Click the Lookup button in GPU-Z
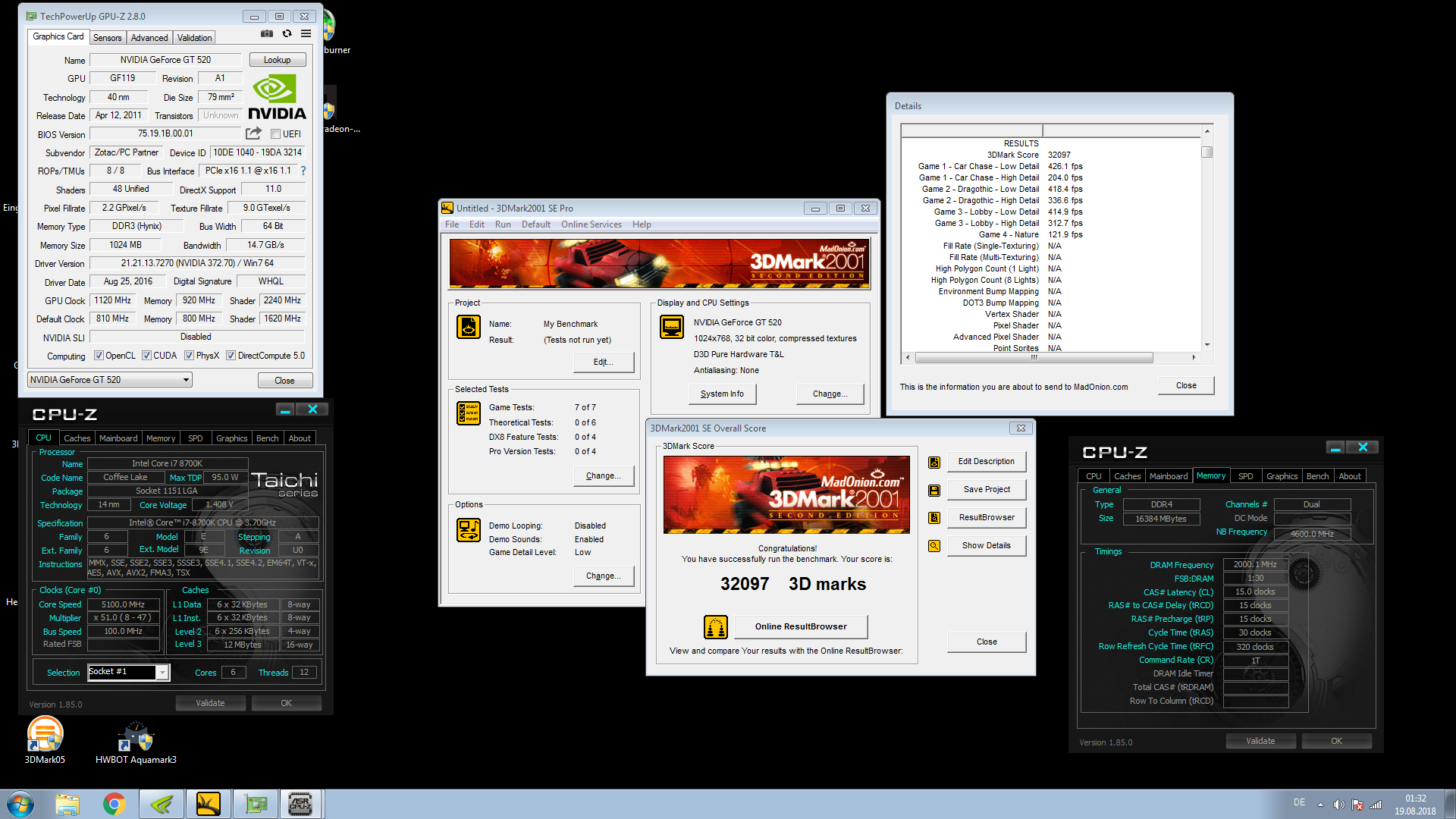The image size is (1456, 819). pos(278,60)
